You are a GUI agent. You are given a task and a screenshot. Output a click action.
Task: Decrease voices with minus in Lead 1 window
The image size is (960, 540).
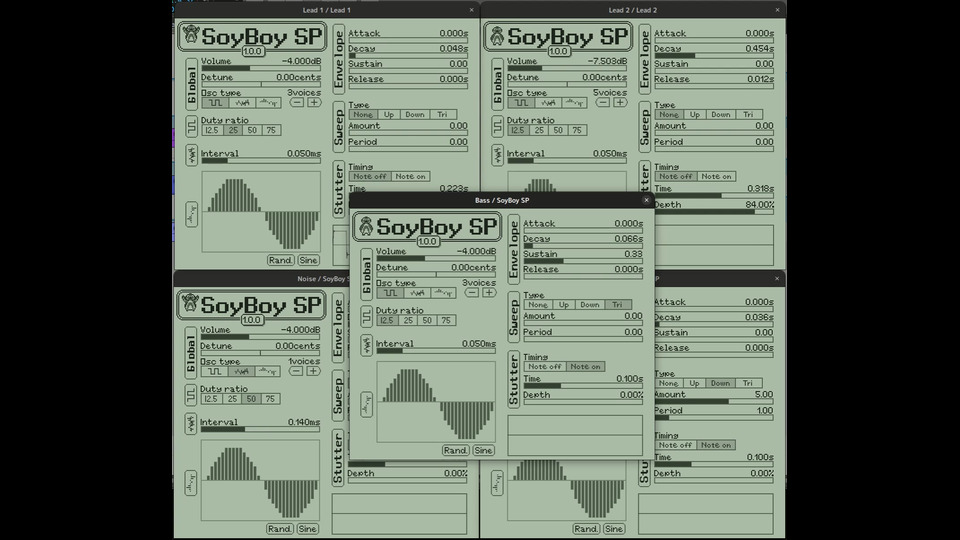(296, 102)
